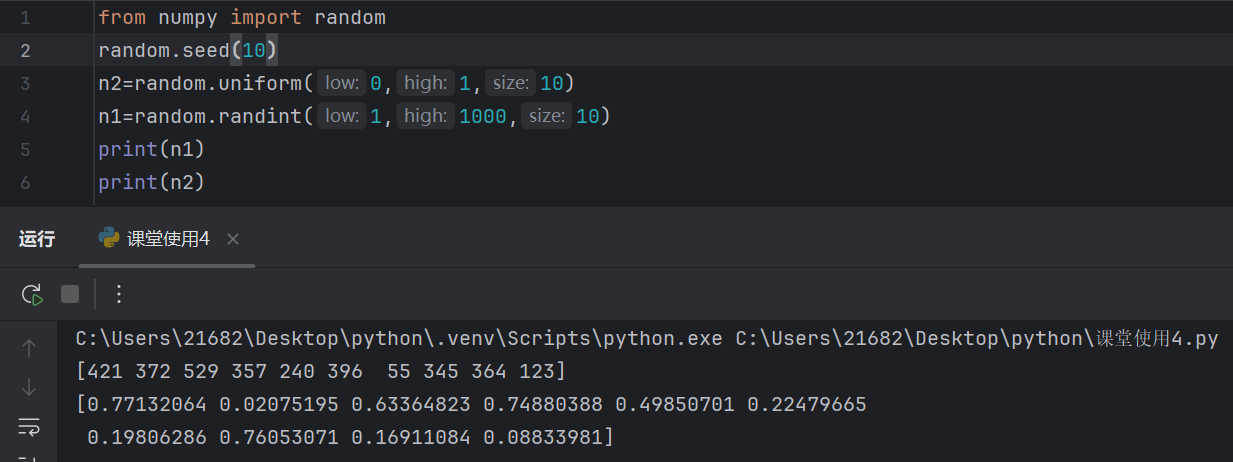Toggle soft-wrap in run console
The height and width of the screenshot is (462, 1233).
pos(29,427)
